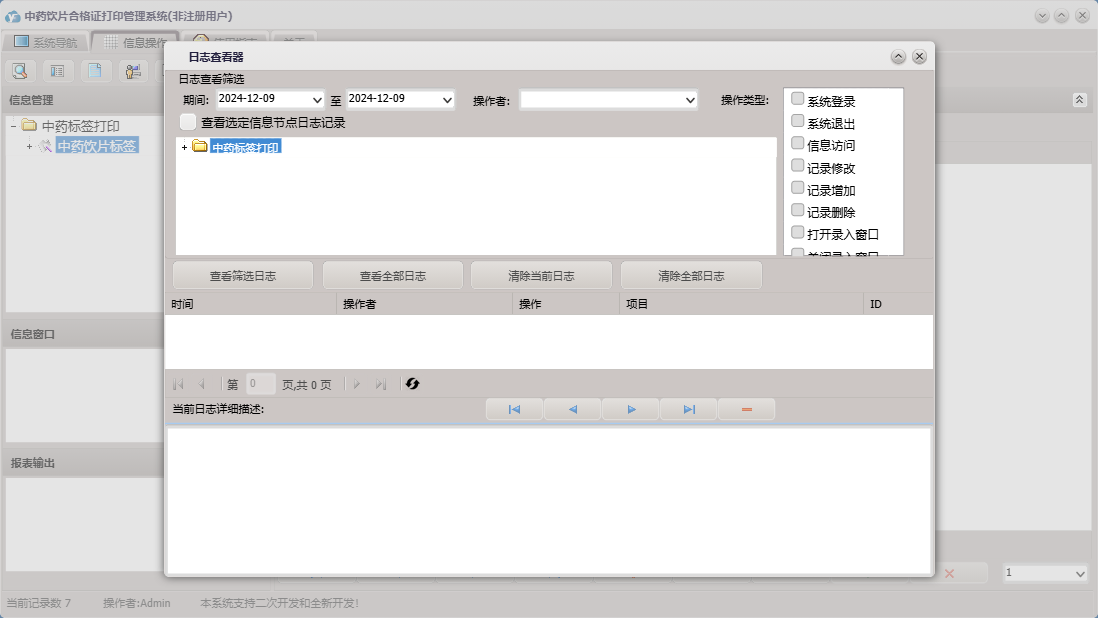
Task: Check the 记录增加 operation type
Action: pyautogui.click(x=797, y=188)
